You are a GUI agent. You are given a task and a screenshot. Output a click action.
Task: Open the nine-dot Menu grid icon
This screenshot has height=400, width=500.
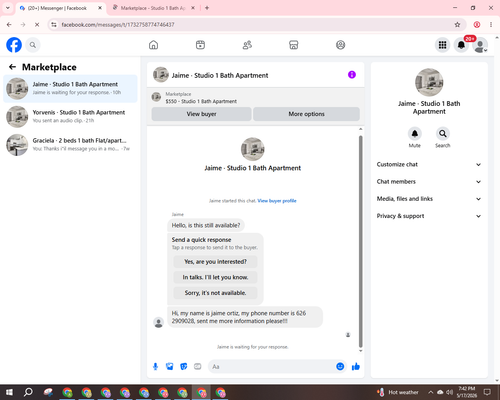[442, 45]
